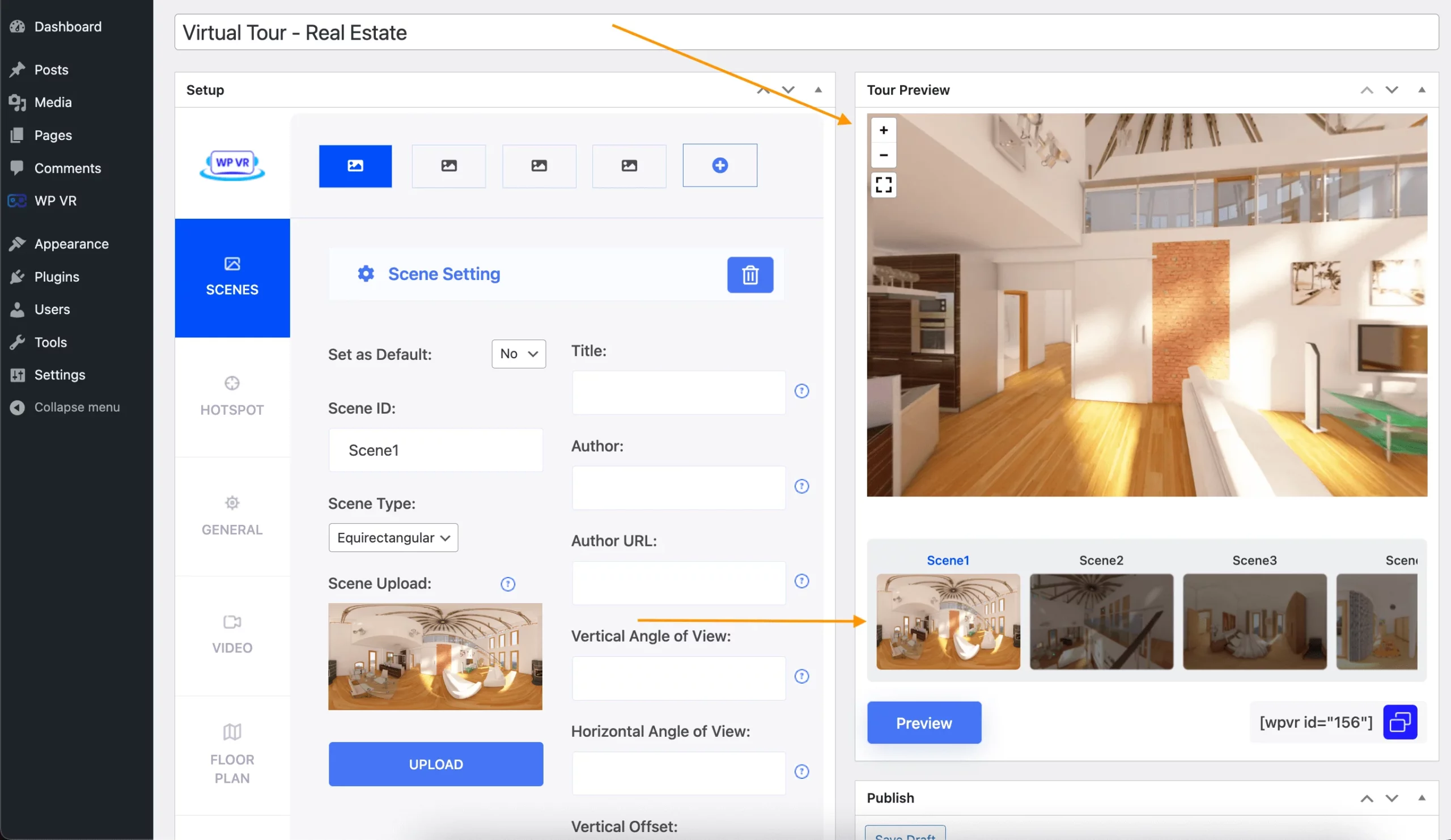Screen dimensions: 1451x840
Task: Click Scene3 thumbnail in tour preview panel
Action: pyautogui.click(x=1255, y=621)
